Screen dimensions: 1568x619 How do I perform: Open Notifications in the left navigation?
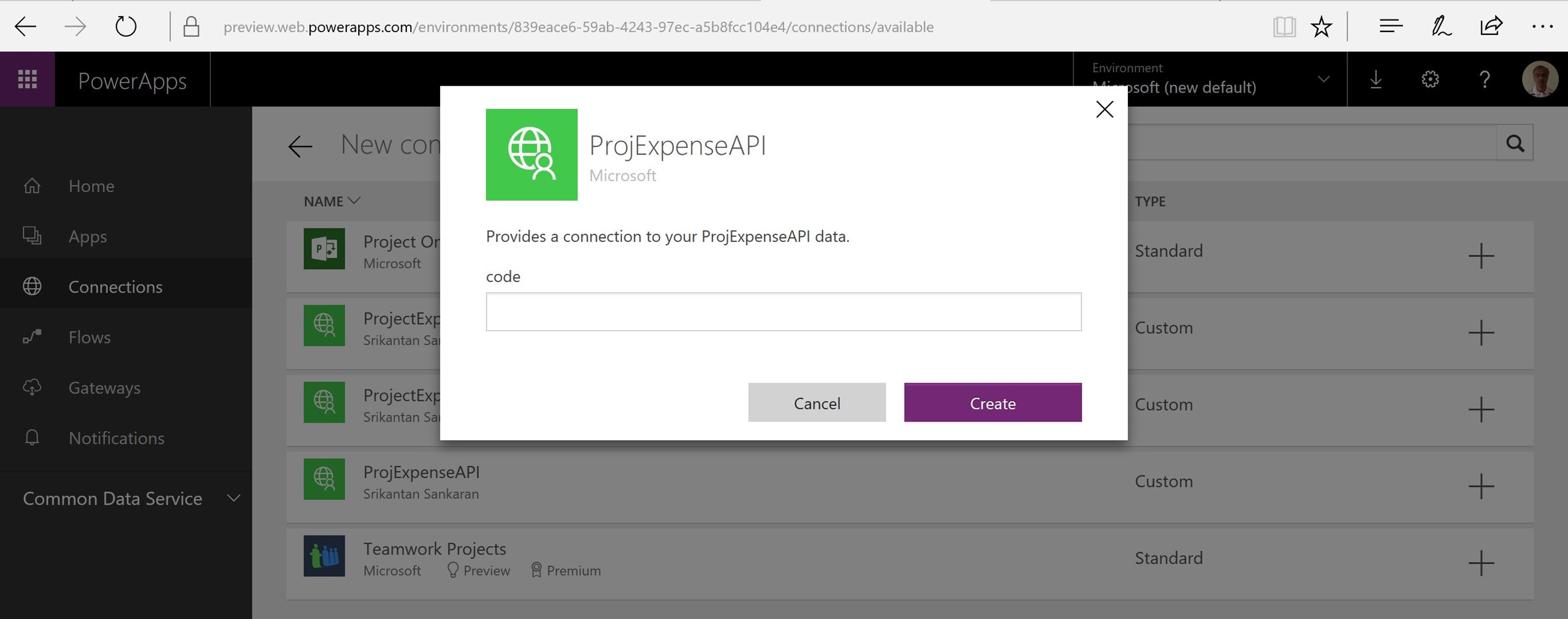click(116, 438)
